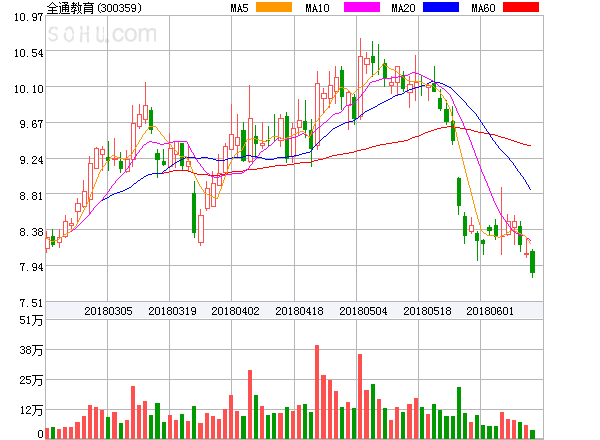Click the tallest red volume bar
The image size is (600, 440).
pos(317,392)
